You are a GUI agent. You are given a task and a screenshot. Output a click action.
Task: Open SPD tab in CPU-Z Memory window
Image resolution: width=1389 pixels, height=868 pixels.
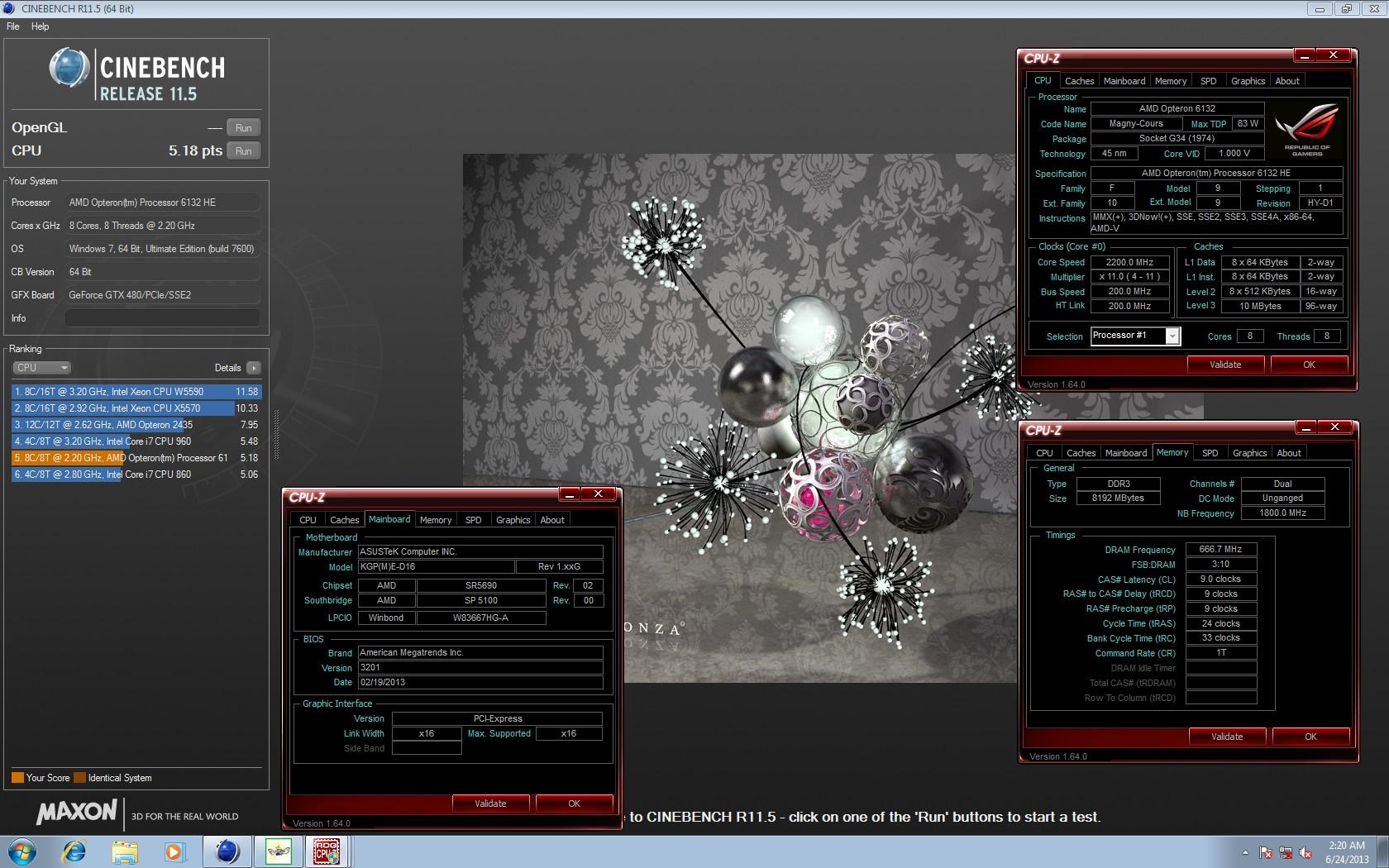click(x=1210, y=453)
